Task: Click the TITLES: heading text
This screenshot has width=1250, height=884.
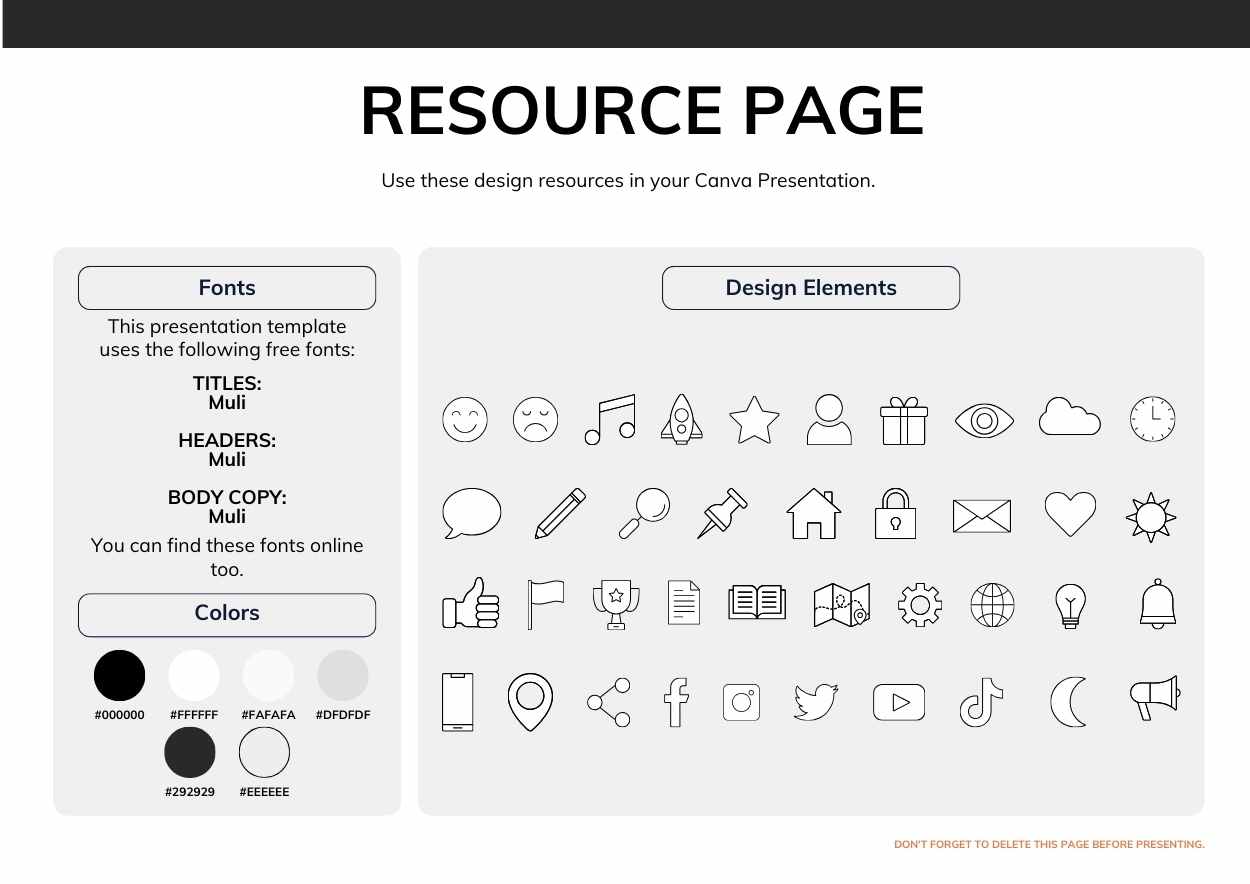Action: click(x=227, y=383)
